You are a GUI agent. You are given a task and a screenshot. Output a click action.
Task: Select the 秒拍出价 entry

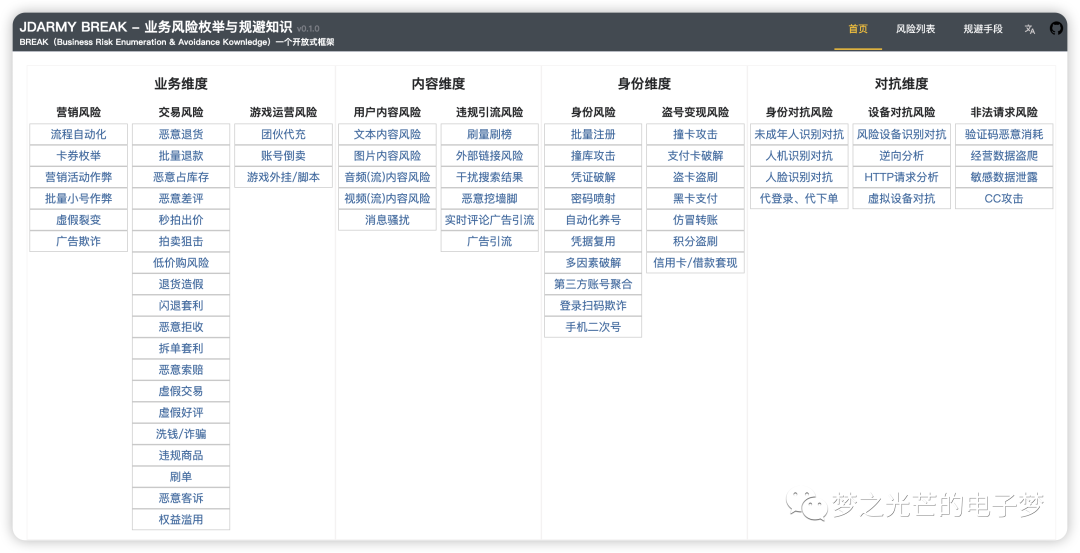click(180, 220)
